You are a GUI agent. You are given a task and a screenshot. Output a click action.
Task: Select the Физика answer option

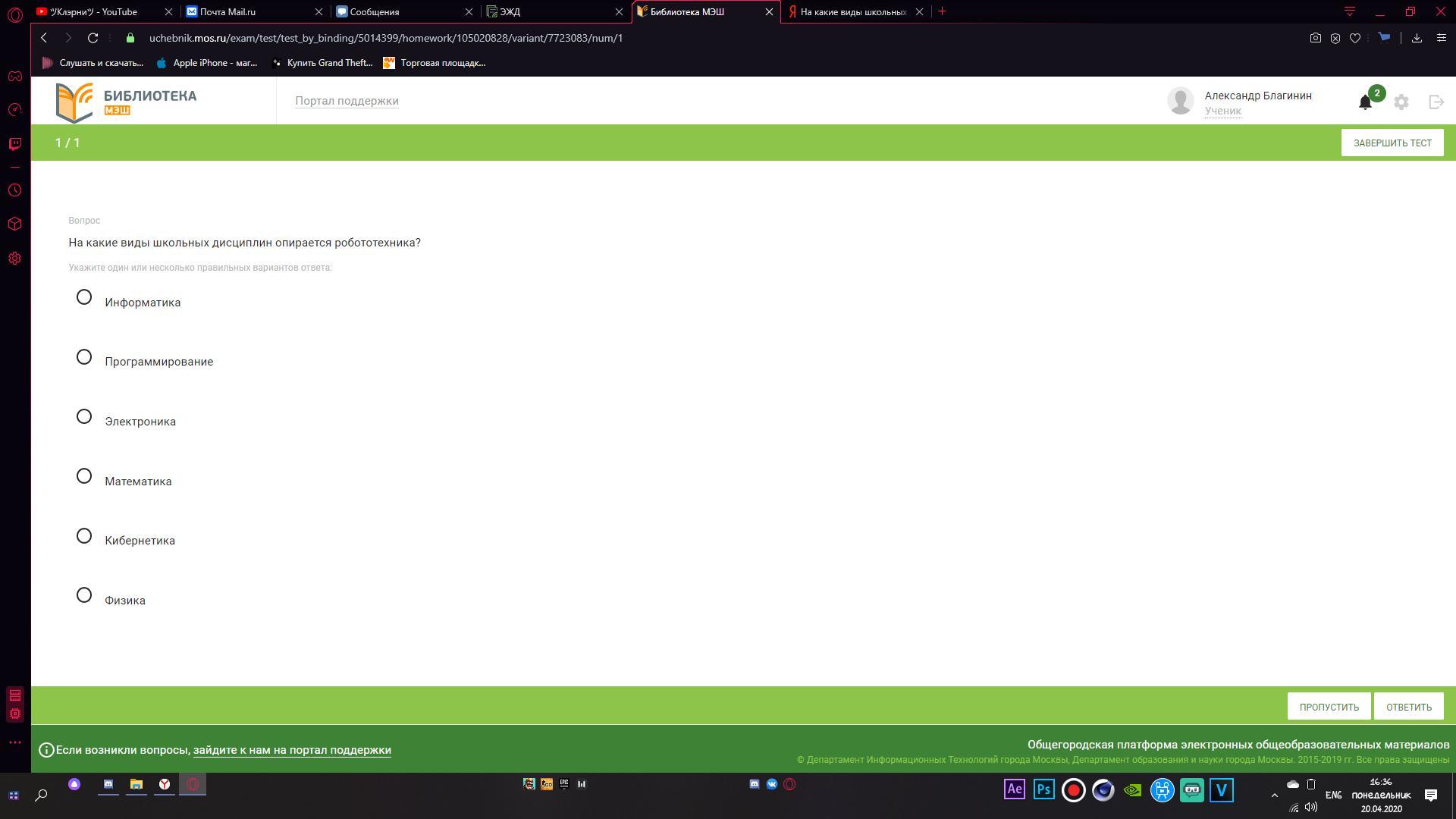[84, 595]
